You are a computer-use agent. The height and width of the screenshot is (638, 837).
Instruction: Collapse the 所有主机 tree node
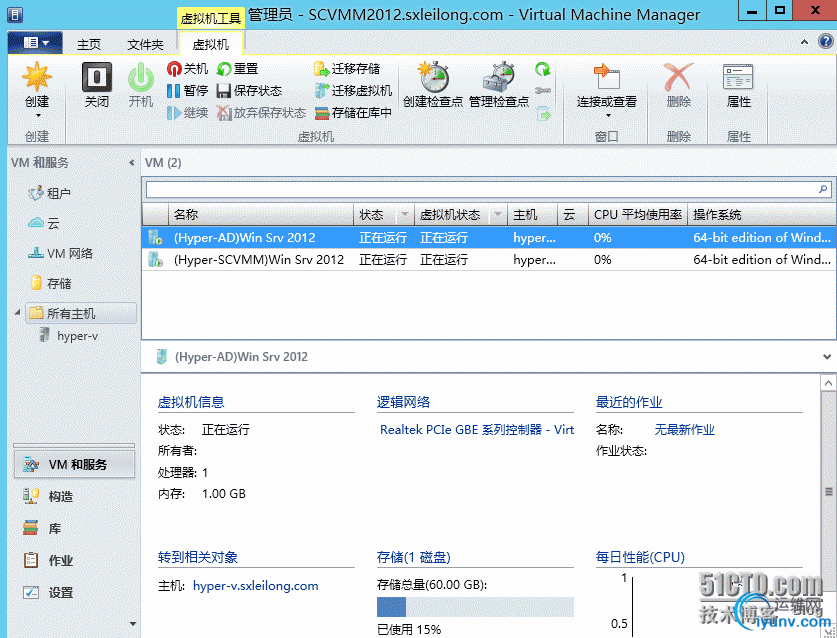pyautogui.click(x=17, y=312)
